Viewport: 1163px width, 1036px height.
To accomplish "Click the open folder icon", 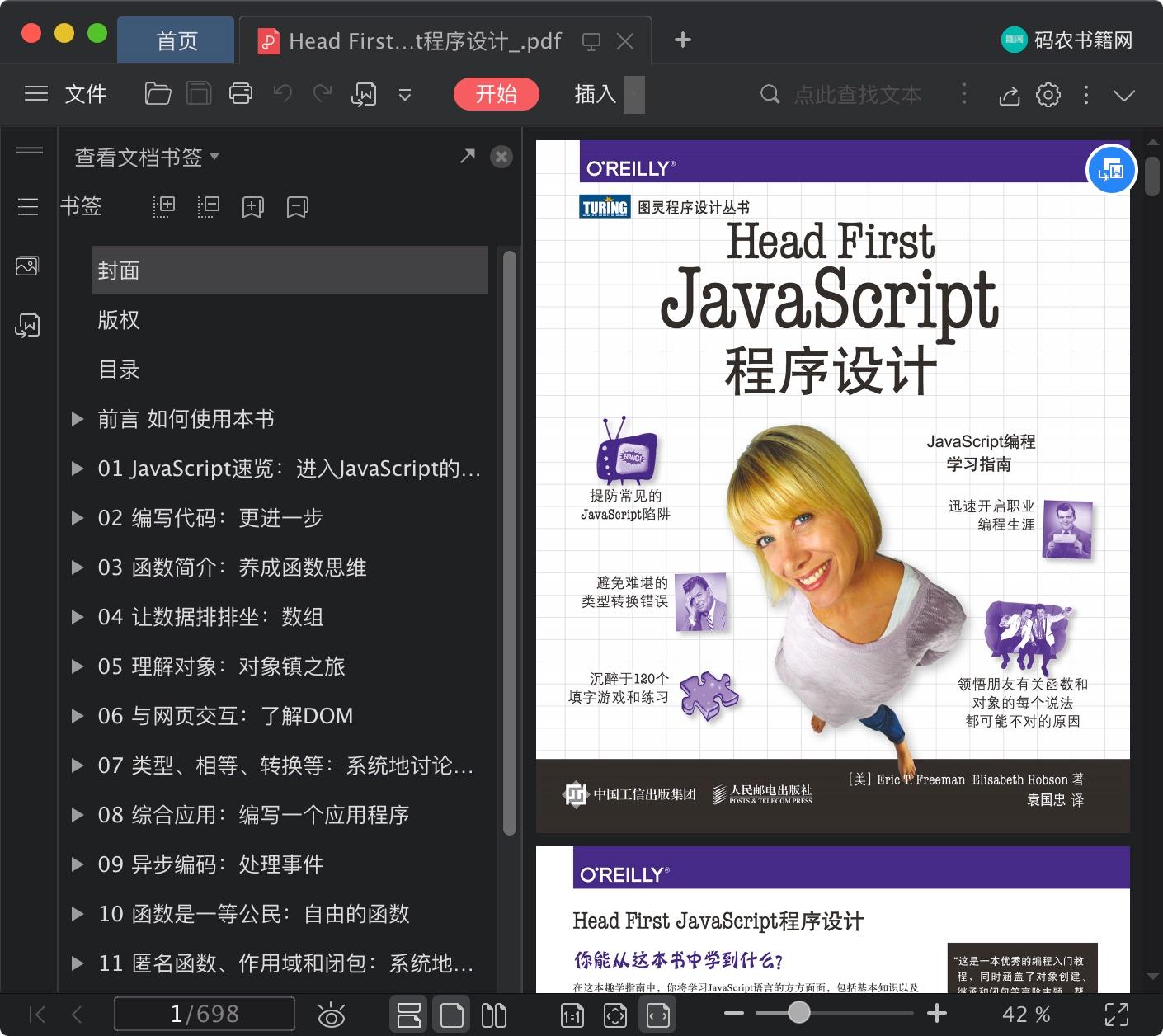I will pyautogui.click(x=158, y=94).
